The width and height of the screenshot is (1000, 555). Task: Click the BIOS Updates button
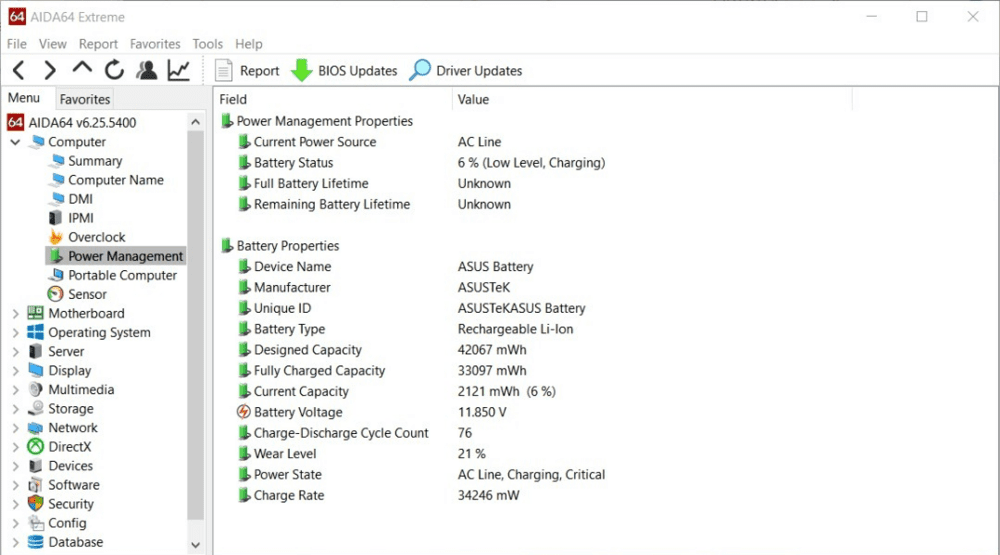[x=344, y=71]
